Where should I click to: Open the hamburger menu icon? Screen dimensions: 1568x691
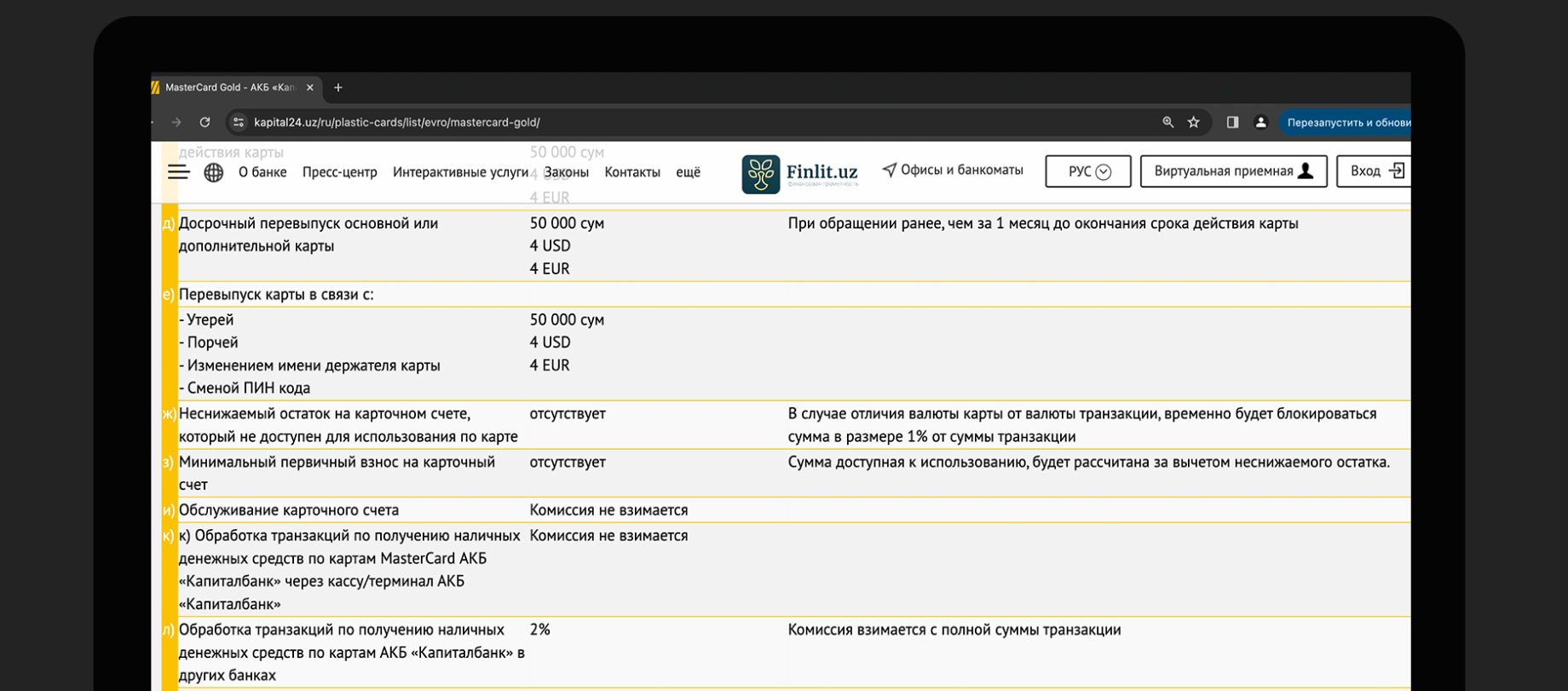pyautogui.click(x=178, y=172)
